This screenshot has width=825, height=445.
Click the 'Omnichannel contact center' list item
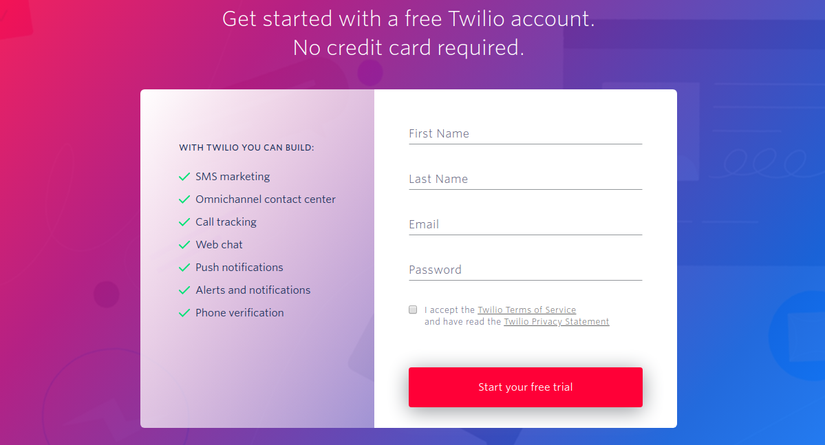tap(265, 200)
